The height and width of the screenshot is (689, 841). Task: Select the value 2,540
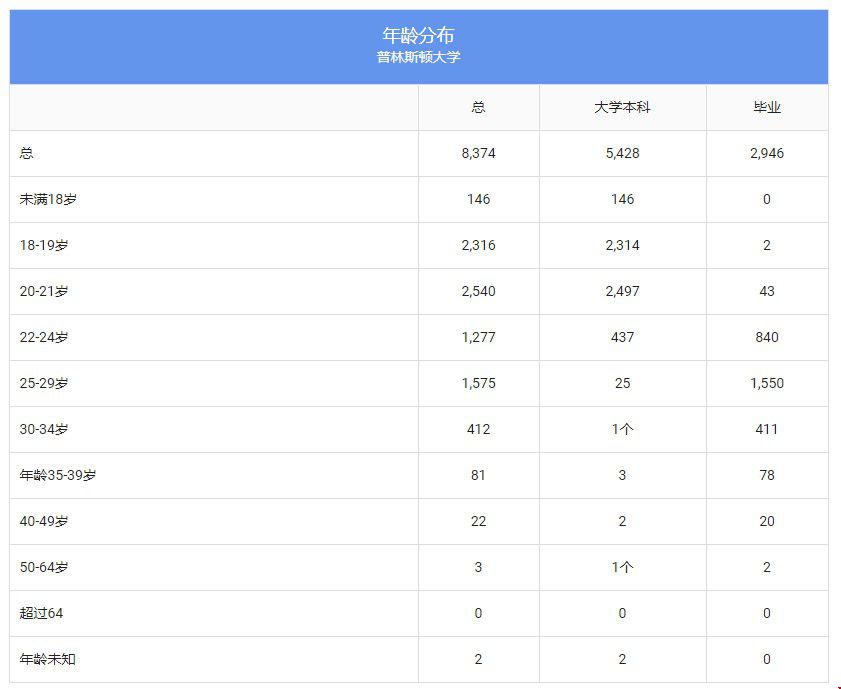coord(478,291)
